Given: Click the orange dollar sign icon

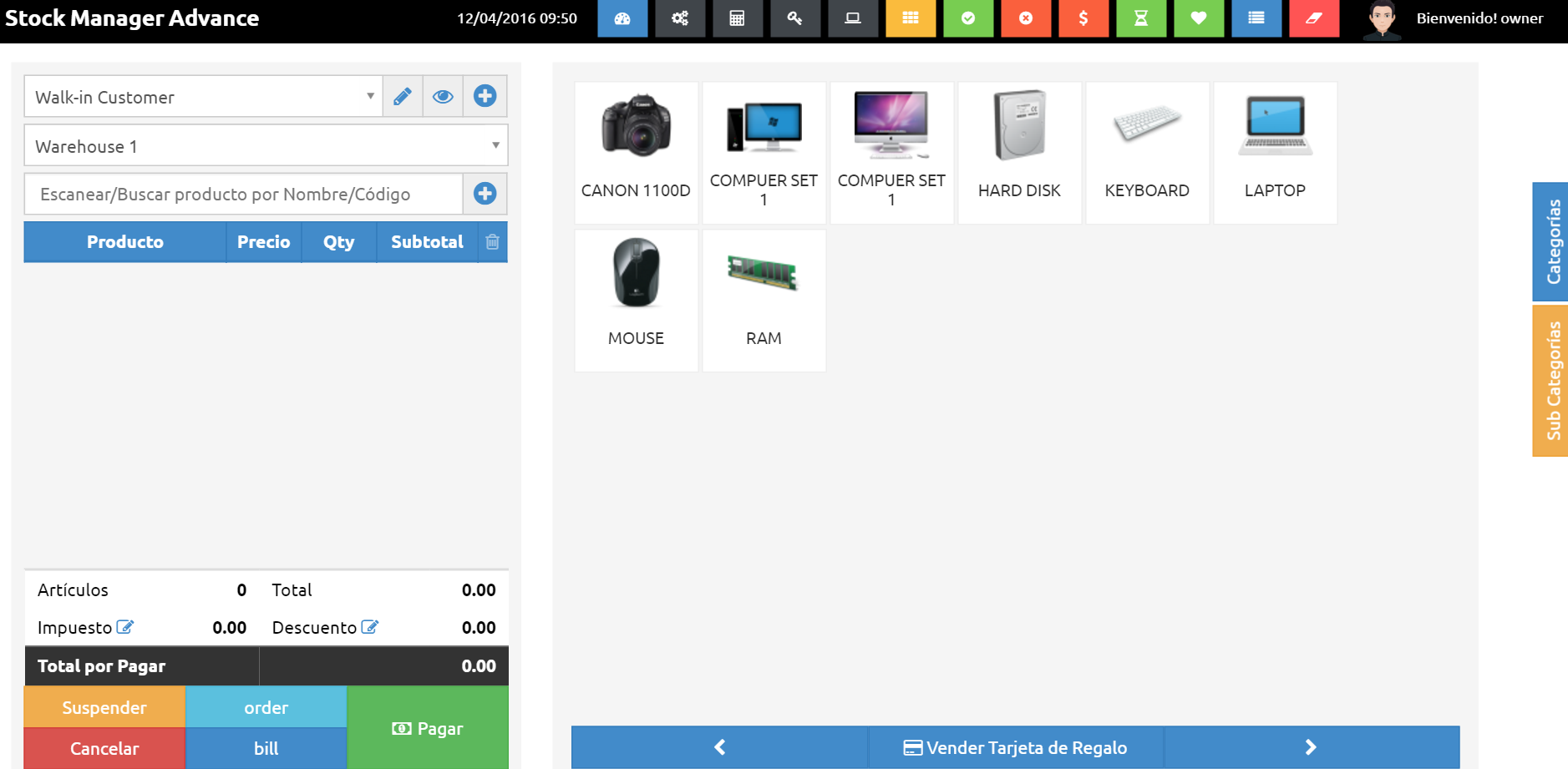Looking at the screenshot, I should [x=1083, y=18].
